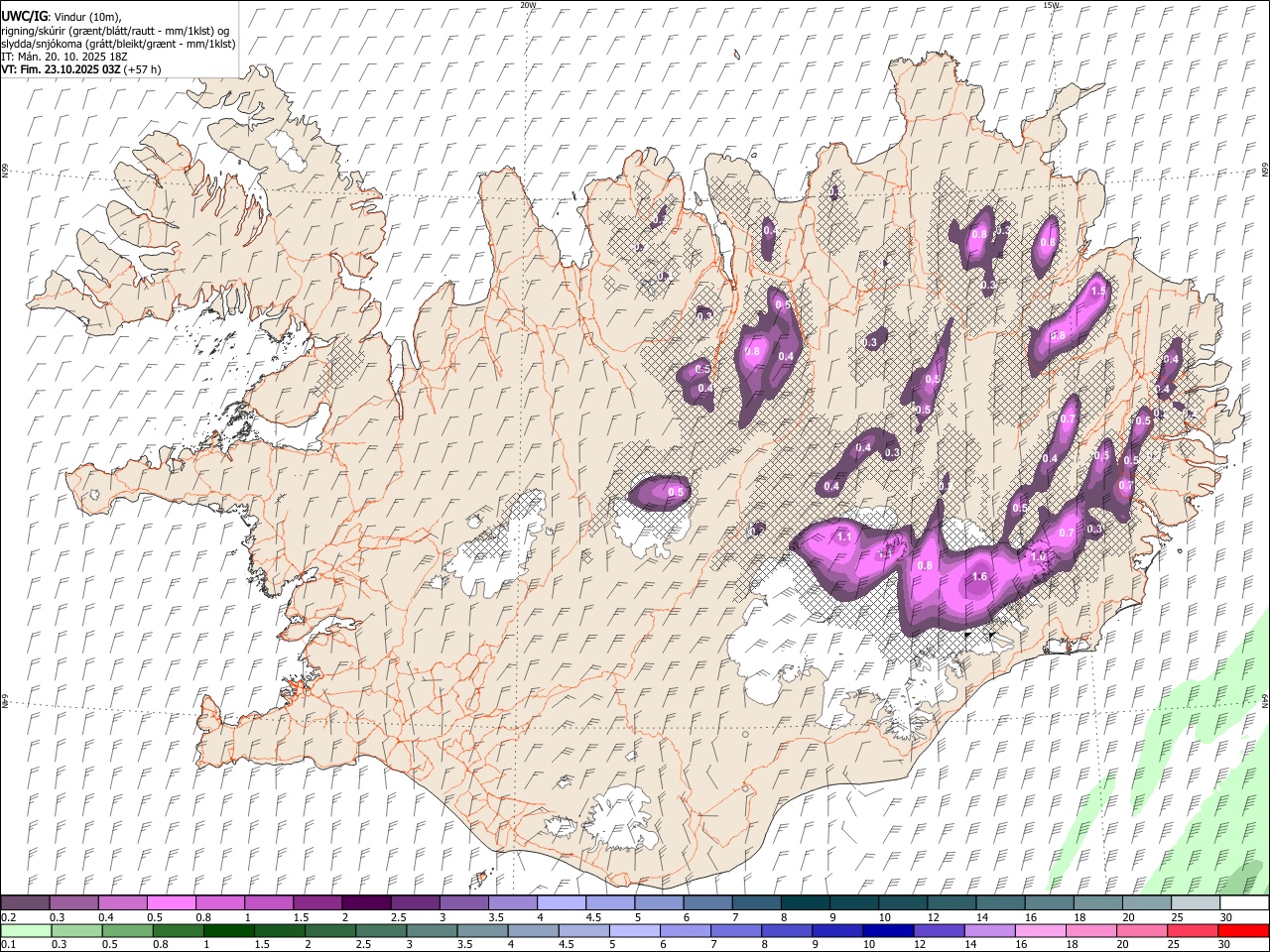The width and height of the screenshot is (1270, 952).
Task: Click the slydda/snjókoma legend description line
Action: [118, 44]
